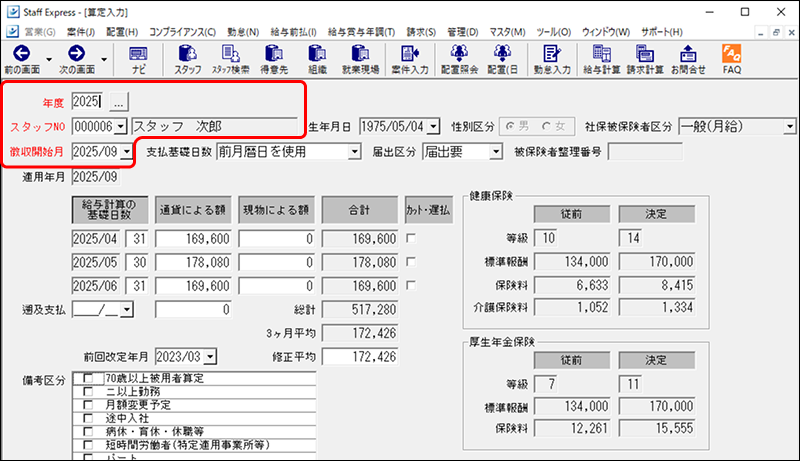The width and height of the screenshot is (800, 461).
Task: Check カット・遅払 box for 2025/05 row
Action: pyautogui.click(x=411, y=262)
